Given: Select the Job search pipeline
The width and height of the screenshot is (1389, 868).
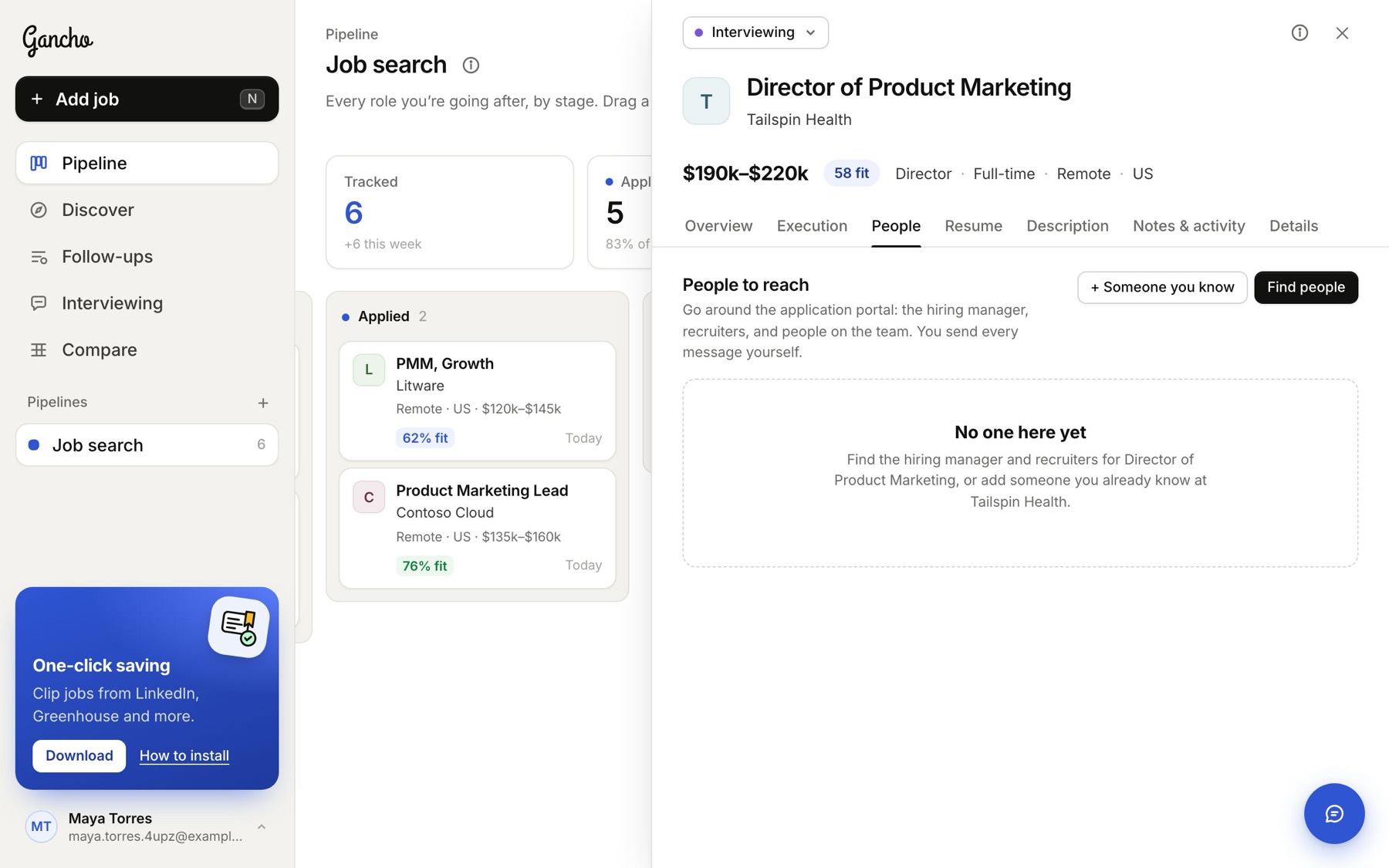Looking at the screenshot, I should pyautogui.click(x=147, y=445).
